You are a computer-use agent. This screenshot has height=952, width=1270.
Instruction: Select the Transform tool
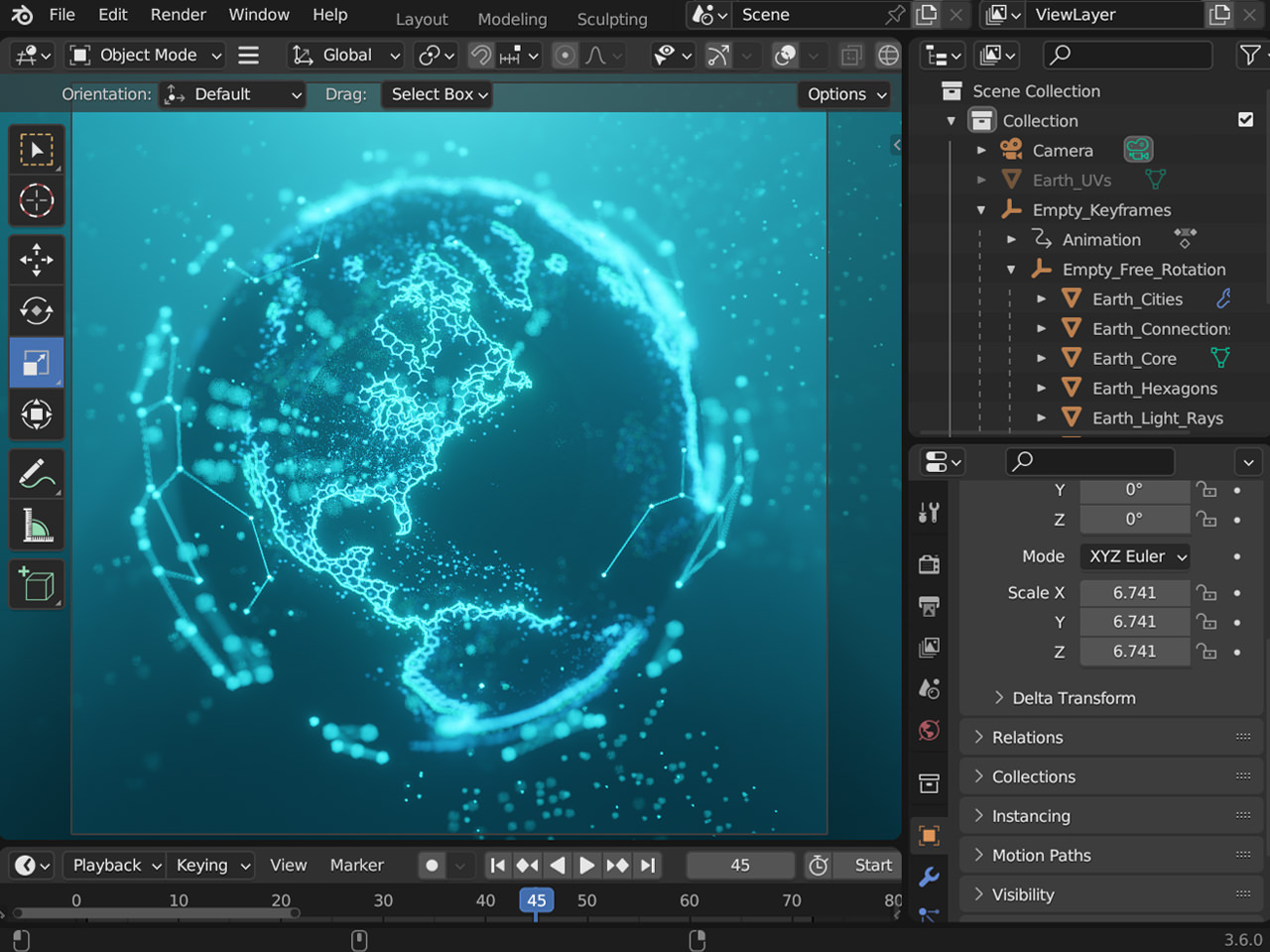pos(37,415)
